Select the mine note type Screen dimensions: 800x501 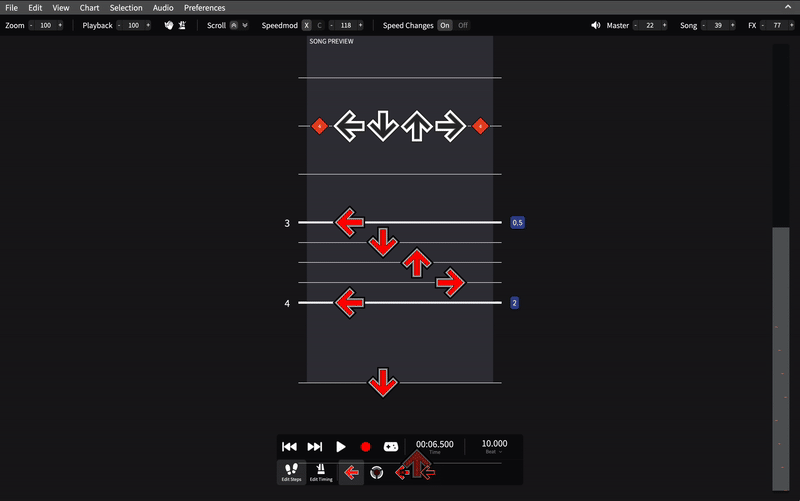pyautogui.click(x=377, y=472)
